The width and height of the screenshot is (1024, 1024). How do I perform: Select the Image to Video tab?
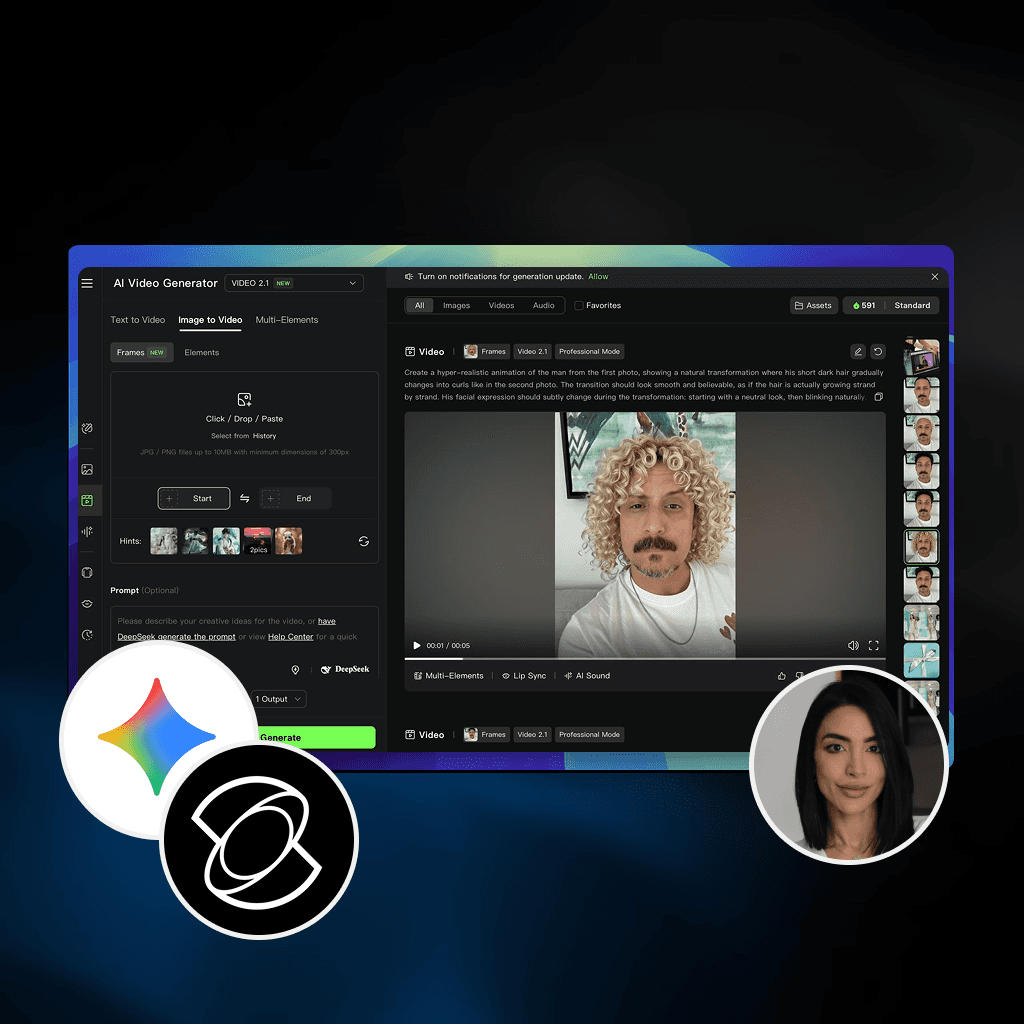(x=210, y=320)
